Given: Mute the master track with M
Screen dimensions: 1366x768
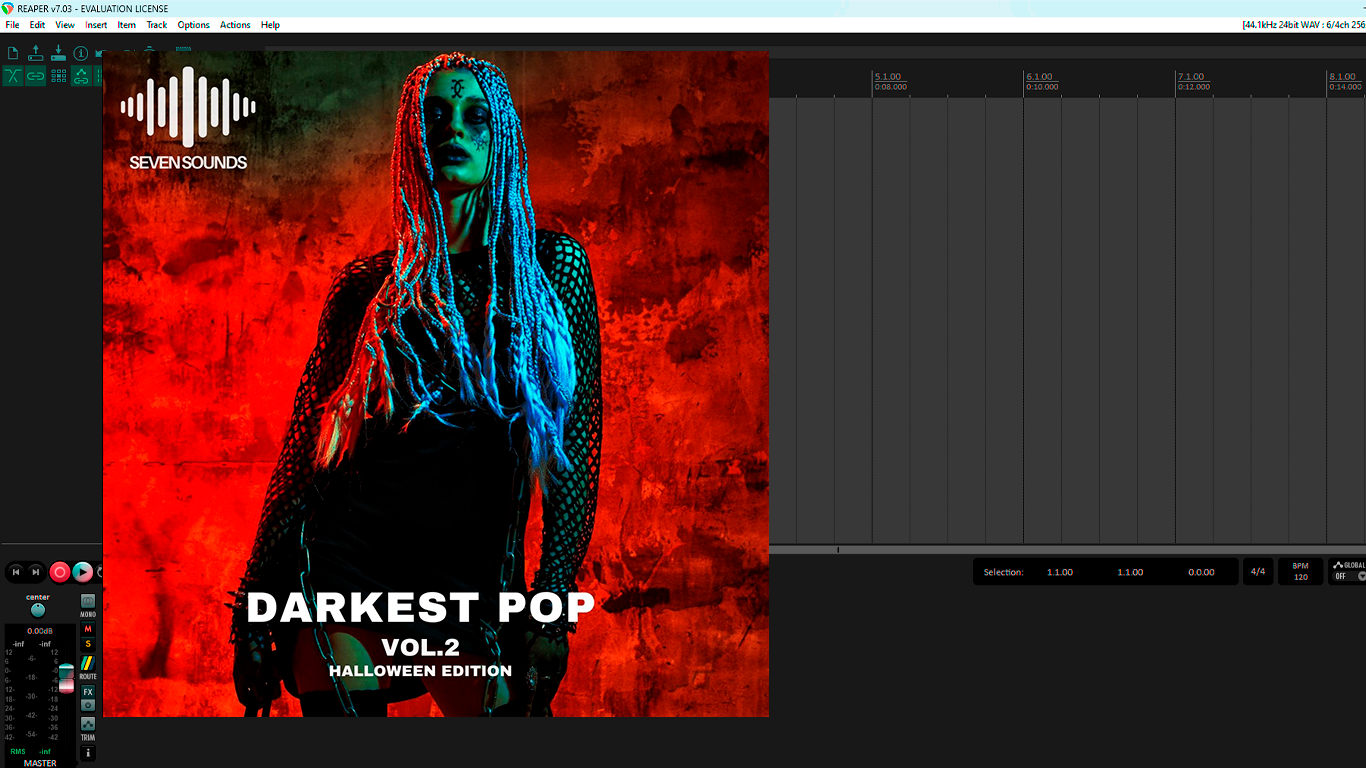Looking at the screenshot, I should click(88, 629).
